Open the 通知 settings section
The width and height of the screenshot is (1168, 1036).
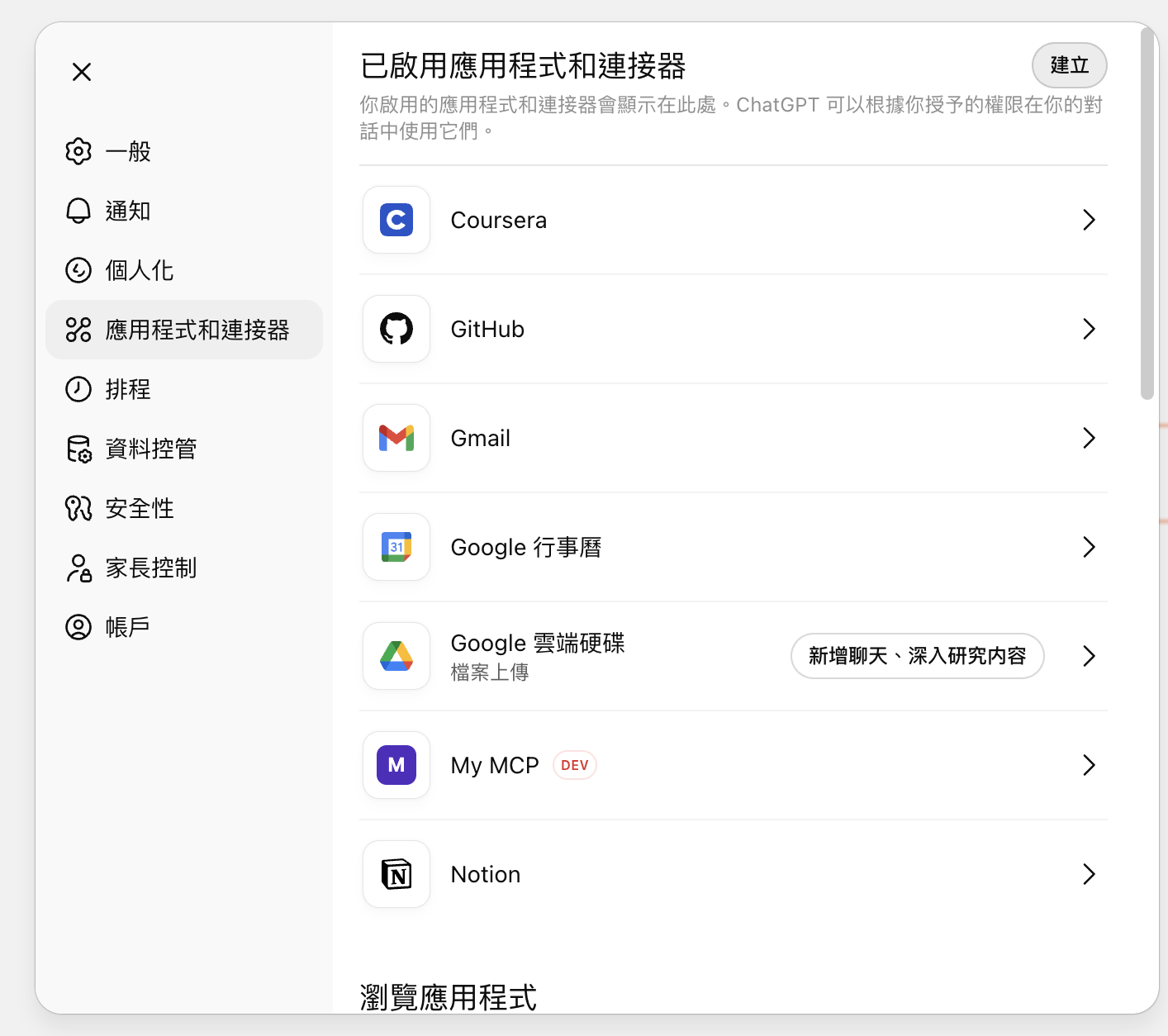click(127, 211)
